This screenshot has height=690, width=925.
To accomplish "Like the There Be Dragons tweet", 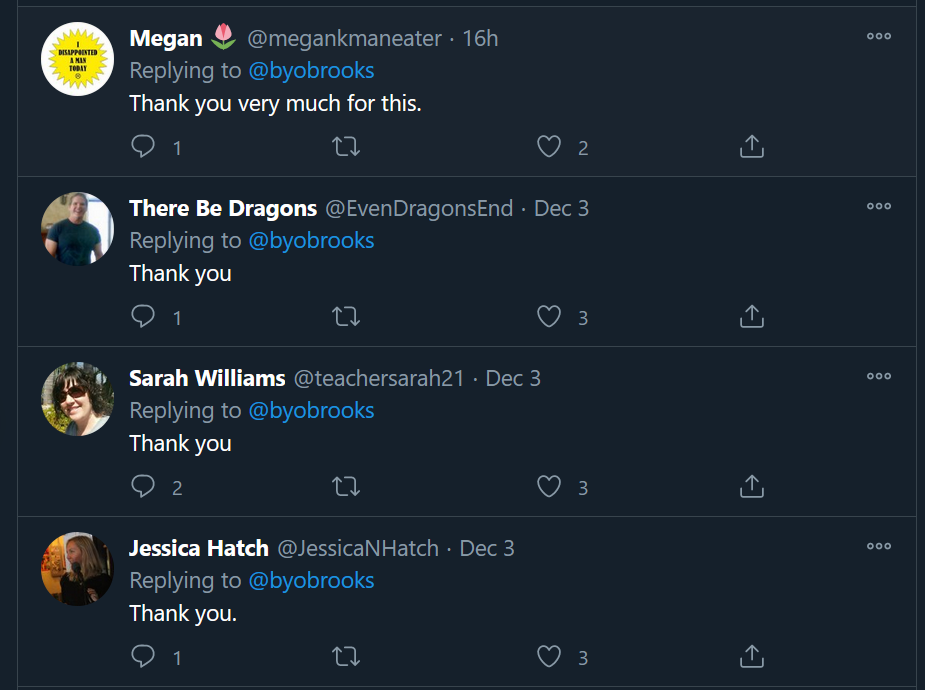I will [x=549, y=316].
